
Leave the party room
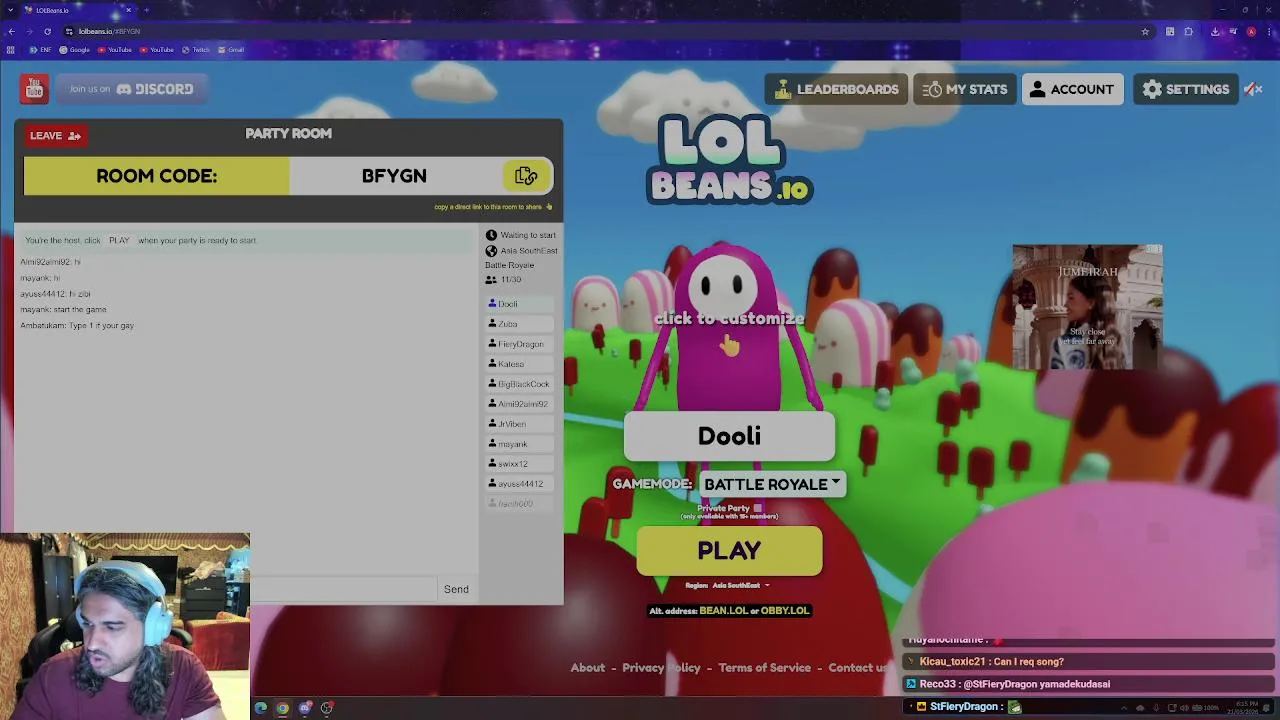[x=55, y=135]
